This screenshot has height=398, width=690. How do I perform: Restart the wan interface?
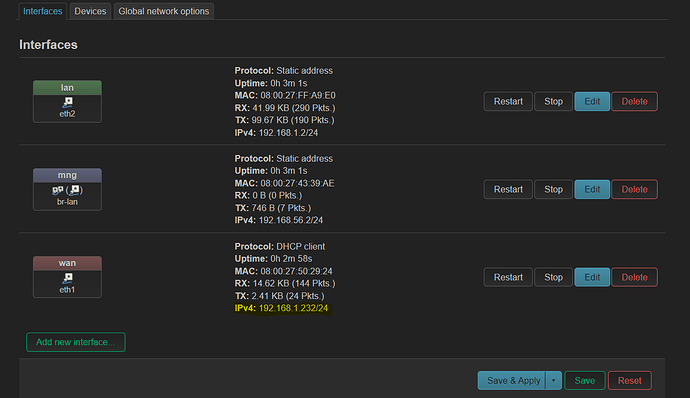[x=508, y=277]
